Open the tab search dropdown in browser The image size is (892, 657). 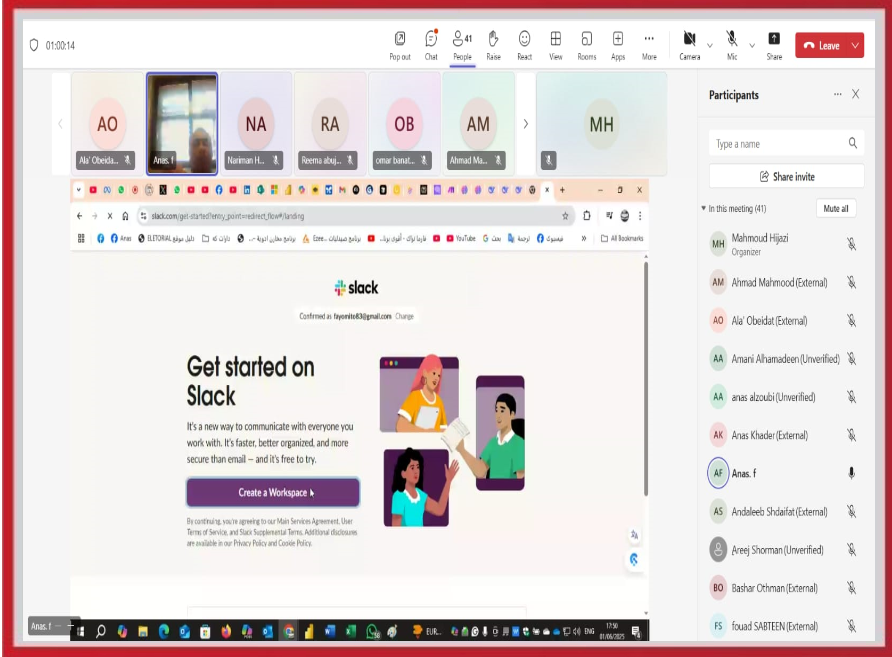pyautogui.click(x=79, y=190)
